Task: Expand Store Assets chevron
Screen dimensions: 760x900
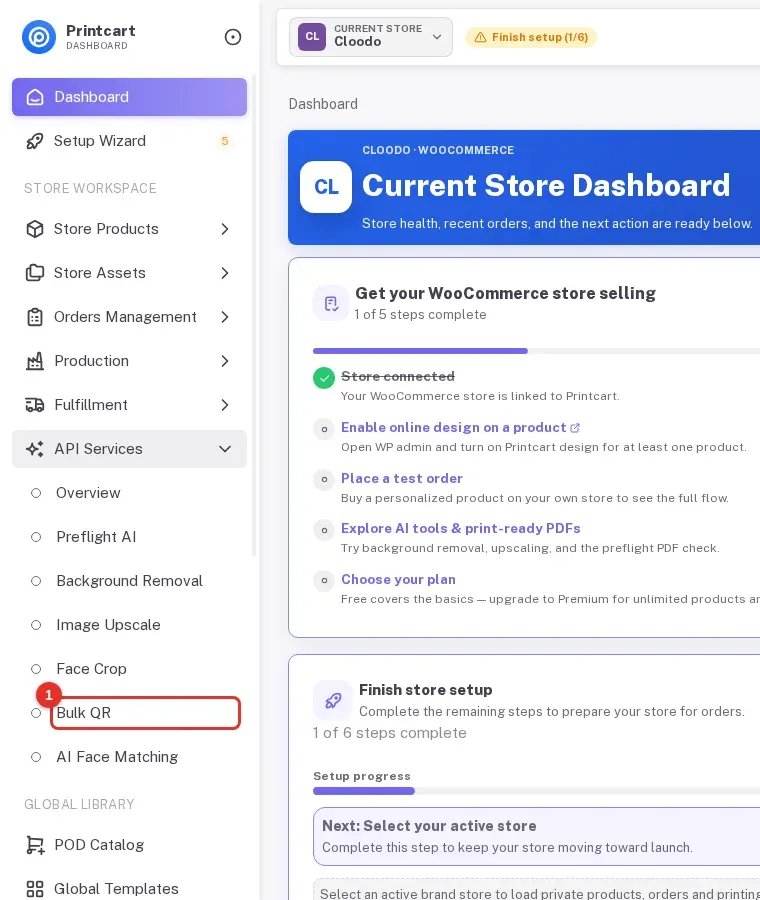Action: click(x=225, y=273)
